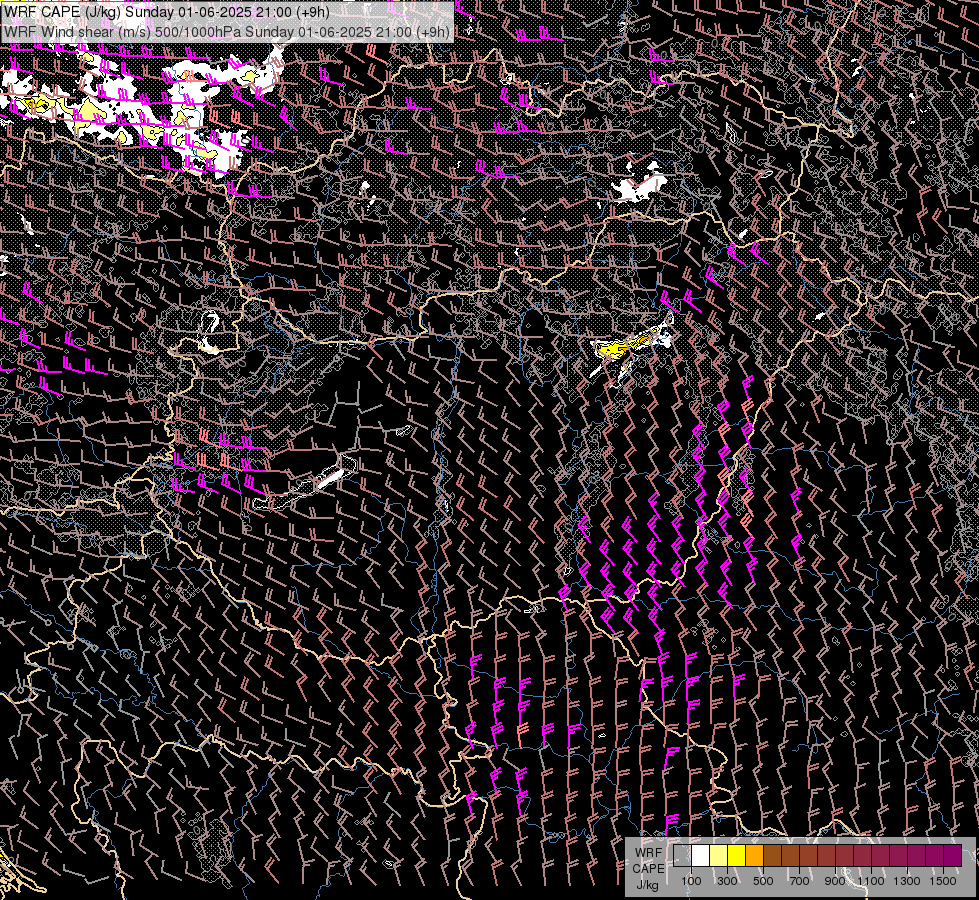Click the bright yellow 300 J/kg swatch
The width and height of the screenshot is (979, 900).
[737, 855]
